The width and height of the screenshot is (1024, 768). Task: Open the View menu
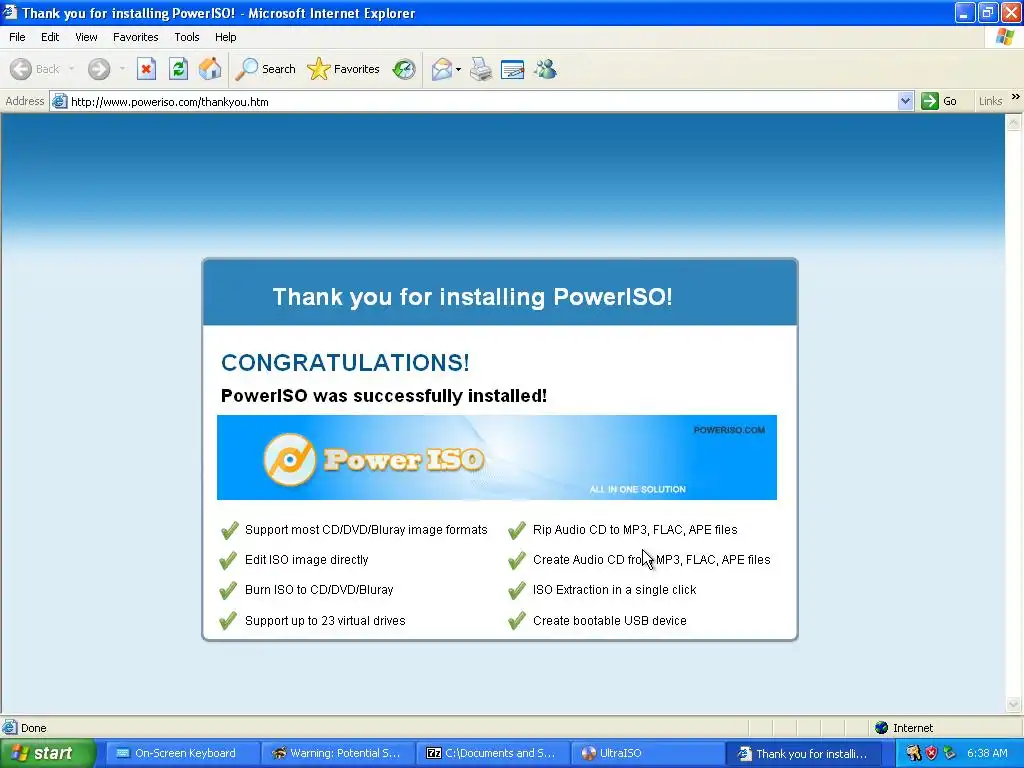click(86, 37)
